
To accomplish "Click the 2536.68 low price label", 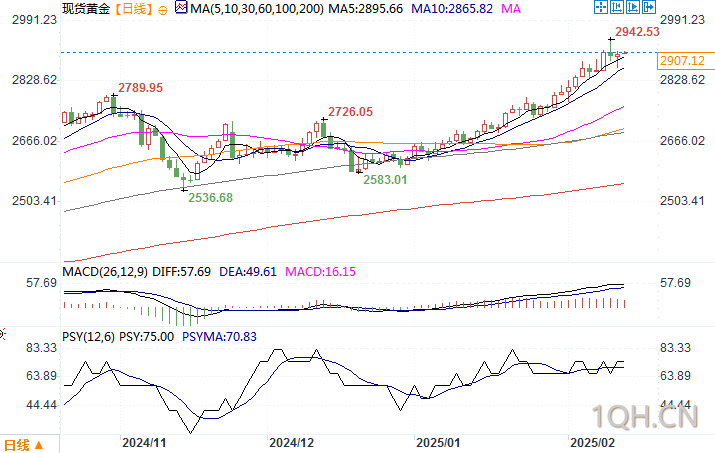I will point(210,198).
